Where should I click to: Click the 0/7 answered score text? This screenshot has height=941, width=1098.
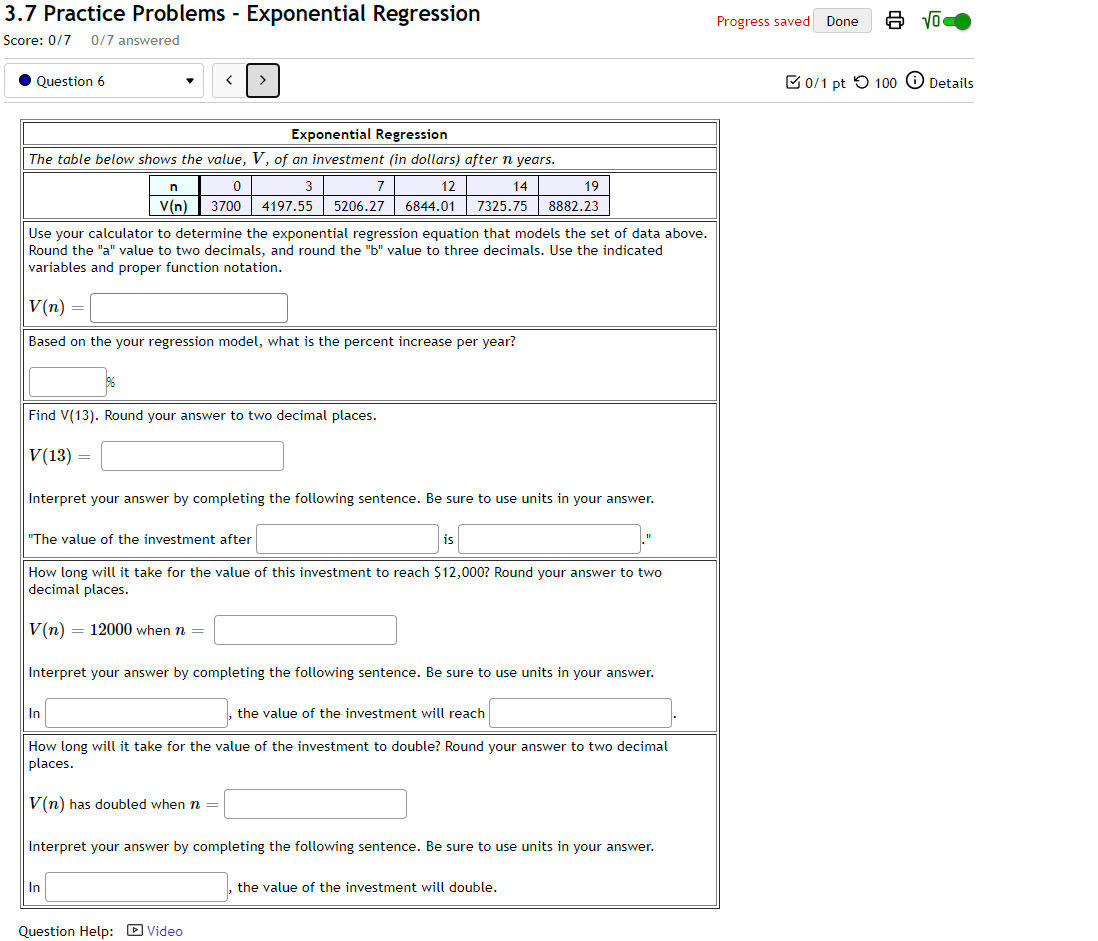(x=135, y=40)
